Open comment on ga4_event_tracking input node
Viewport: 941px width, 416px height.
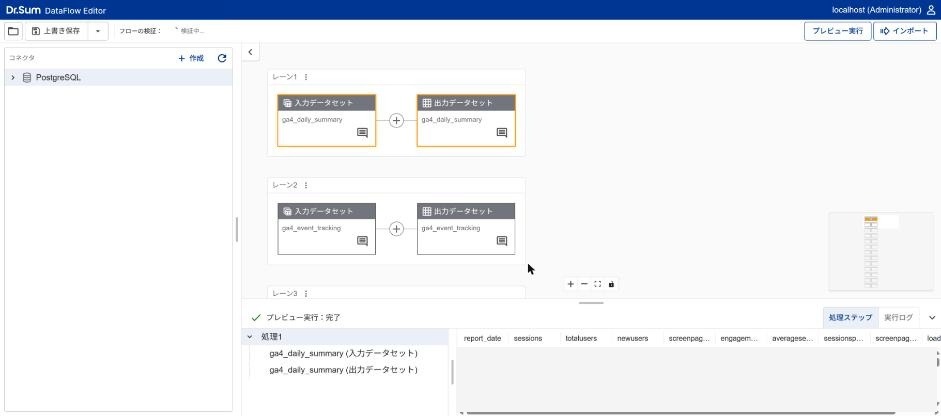point(362,241)
